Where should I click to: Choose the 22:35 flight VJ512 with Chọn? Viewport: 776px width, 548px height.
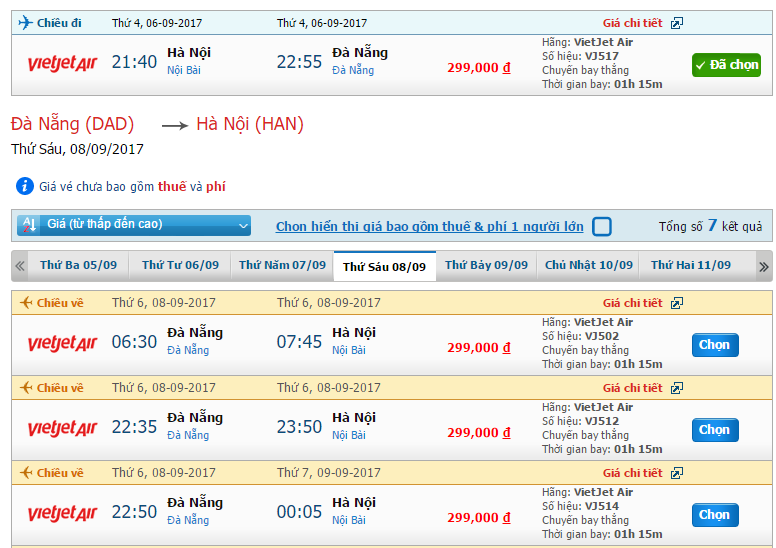pos(715,430)
